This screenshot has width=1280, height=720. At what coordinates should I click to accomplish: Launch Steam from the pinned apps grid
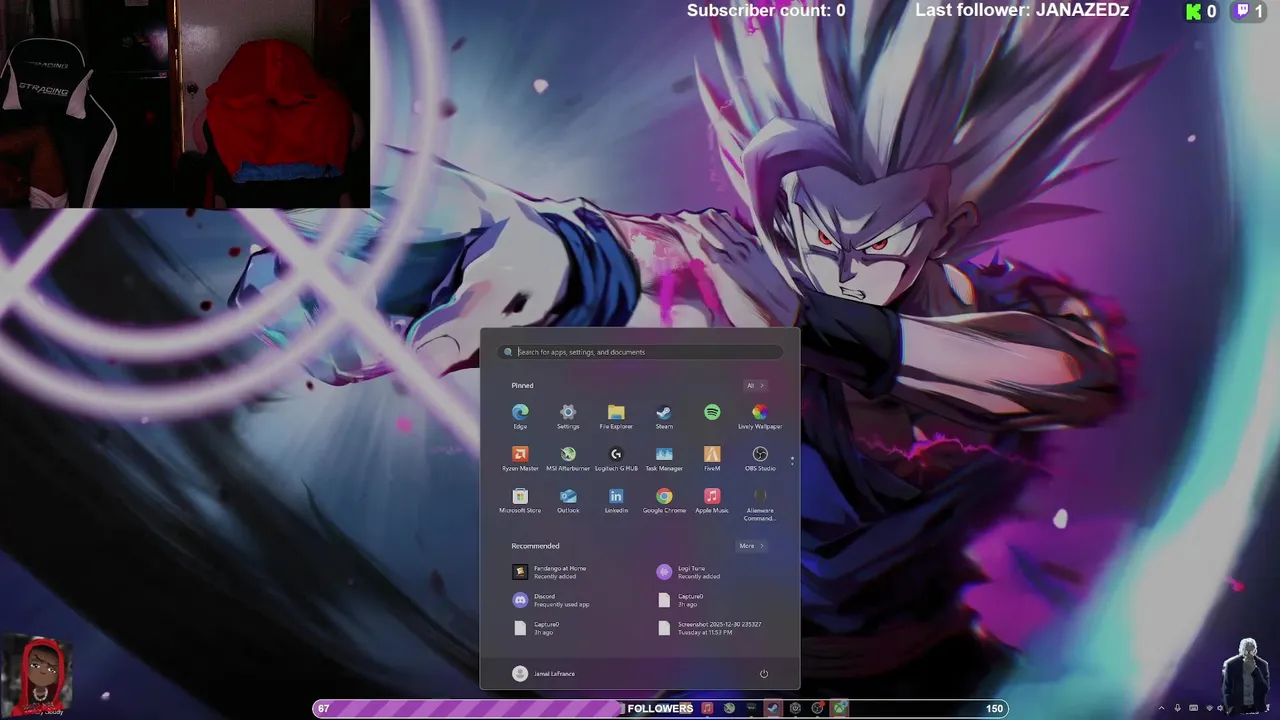tap(664, 416)
